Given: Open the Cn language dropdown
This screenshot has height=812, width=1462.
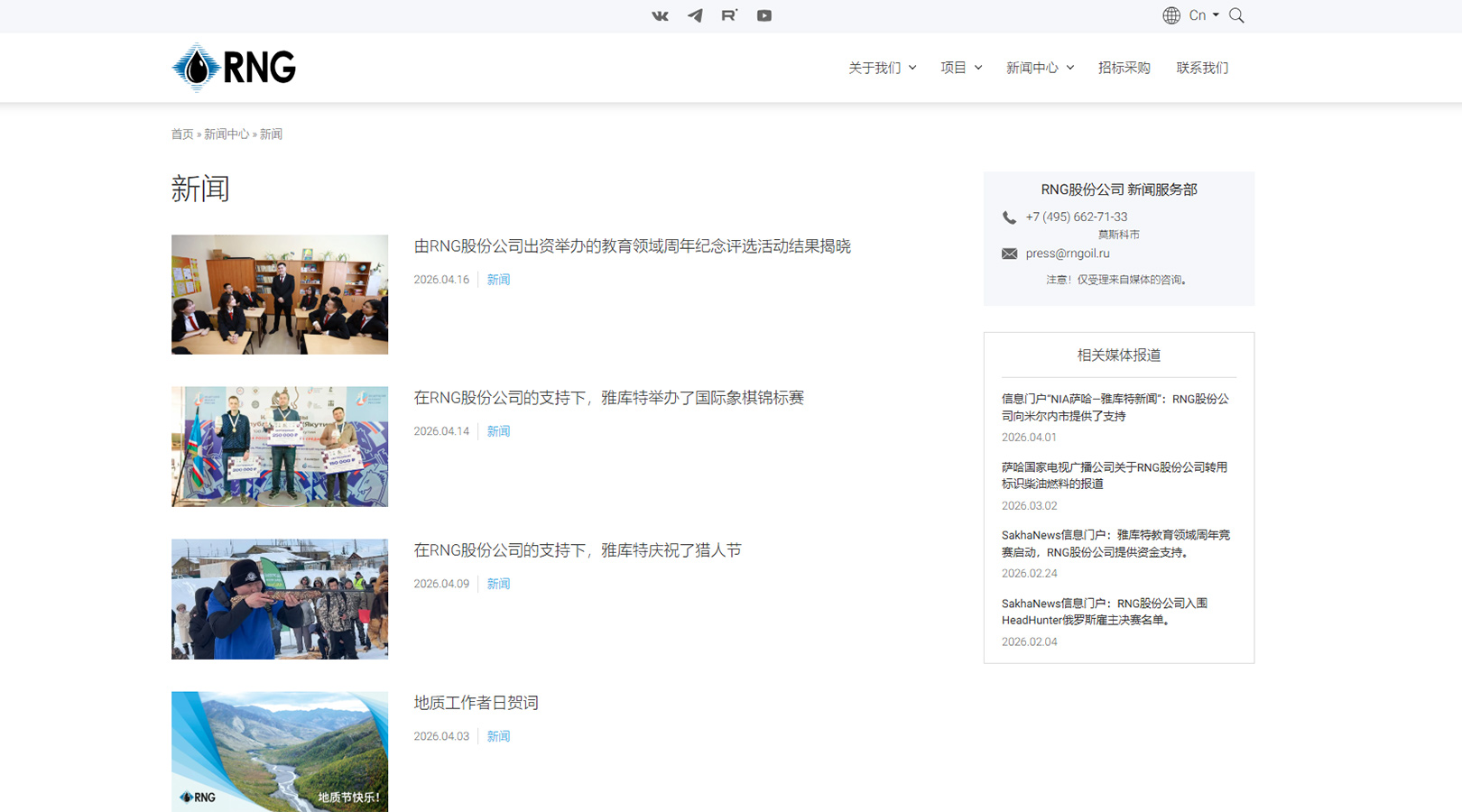Looking at the screenshot, I should pyautogui.click(x=1203, y=15).
